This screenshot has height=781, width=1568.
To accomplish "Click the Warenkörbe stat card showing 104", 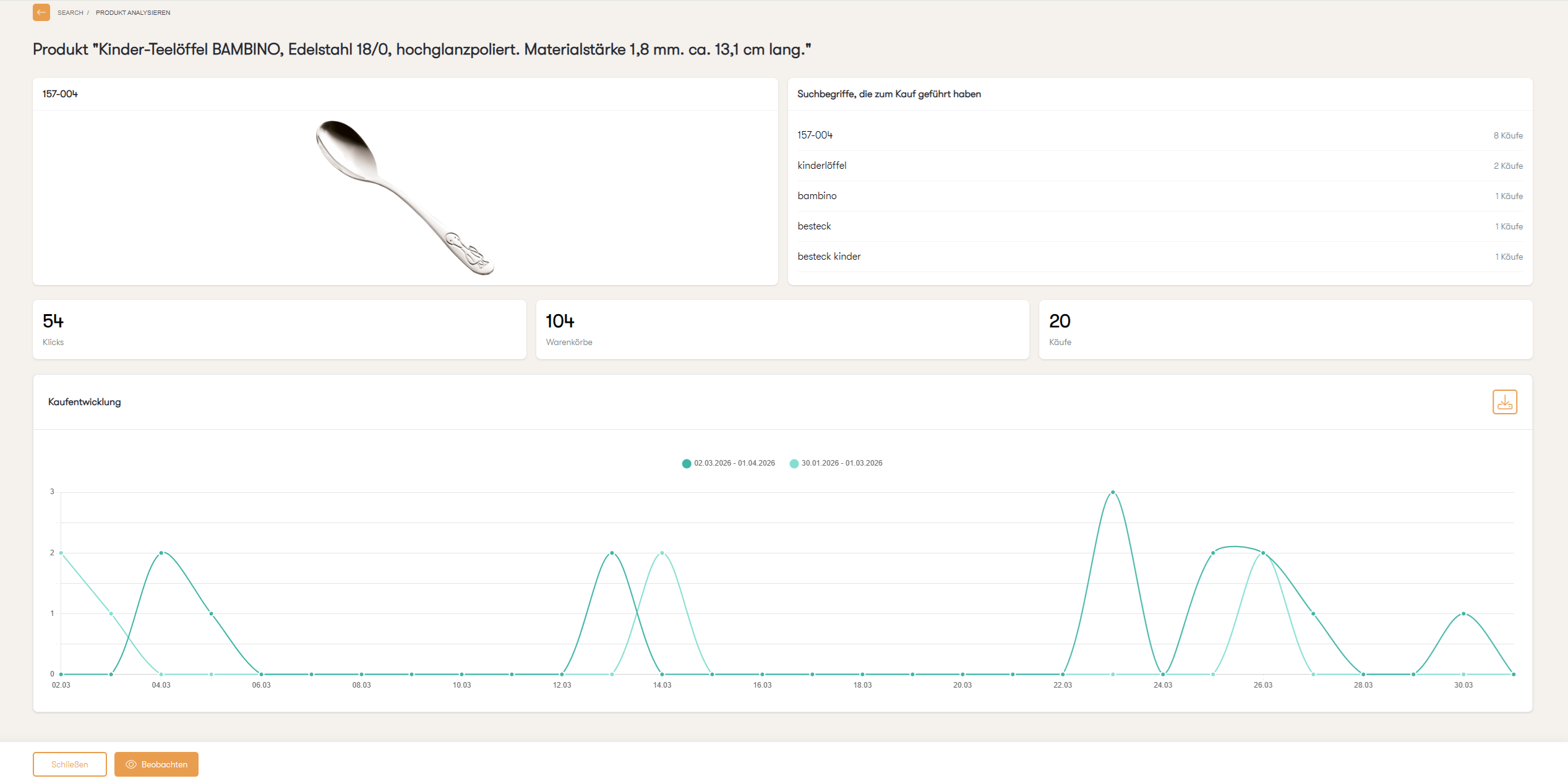I will point(781,329).
